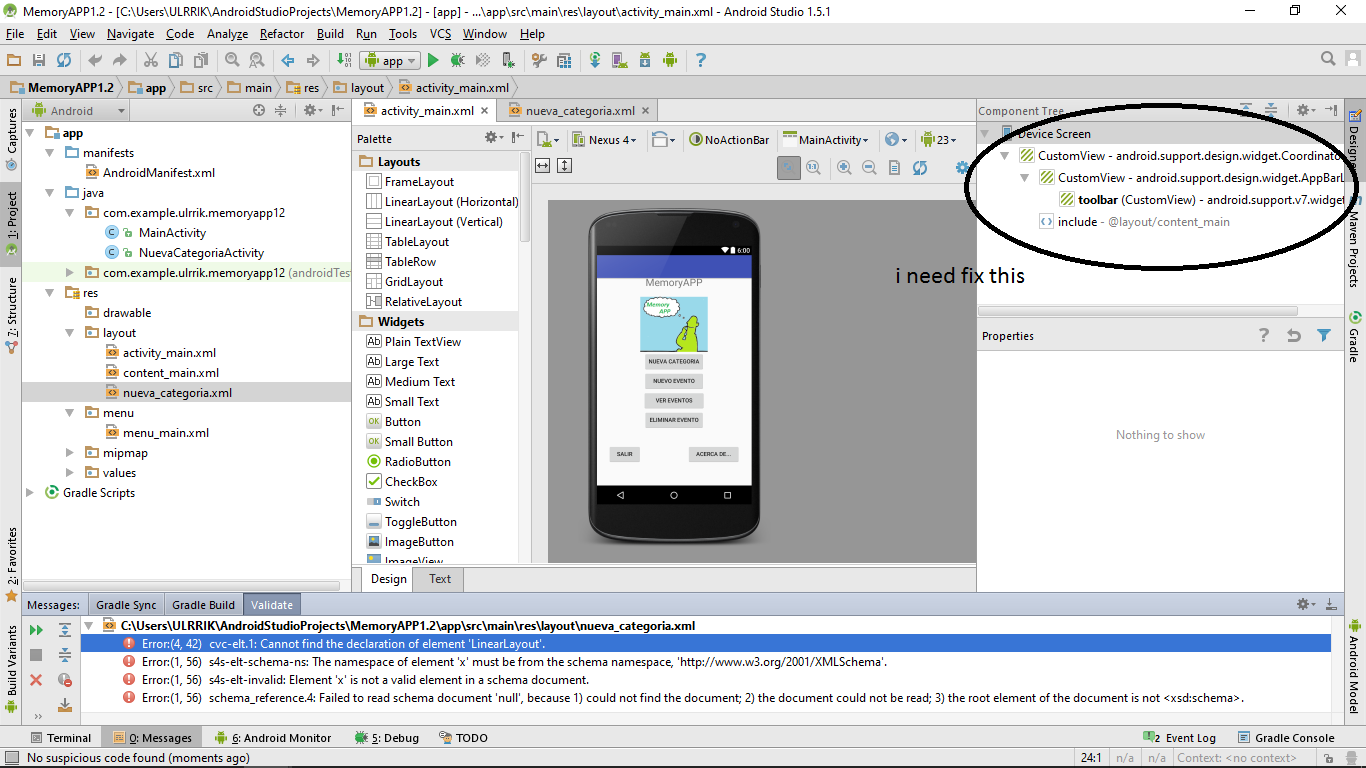The height and width of the screenshot is (768, 1366).
Task: Toggle Zoom to Fit button in preview toolbar
Action: (x=789, y=168)
